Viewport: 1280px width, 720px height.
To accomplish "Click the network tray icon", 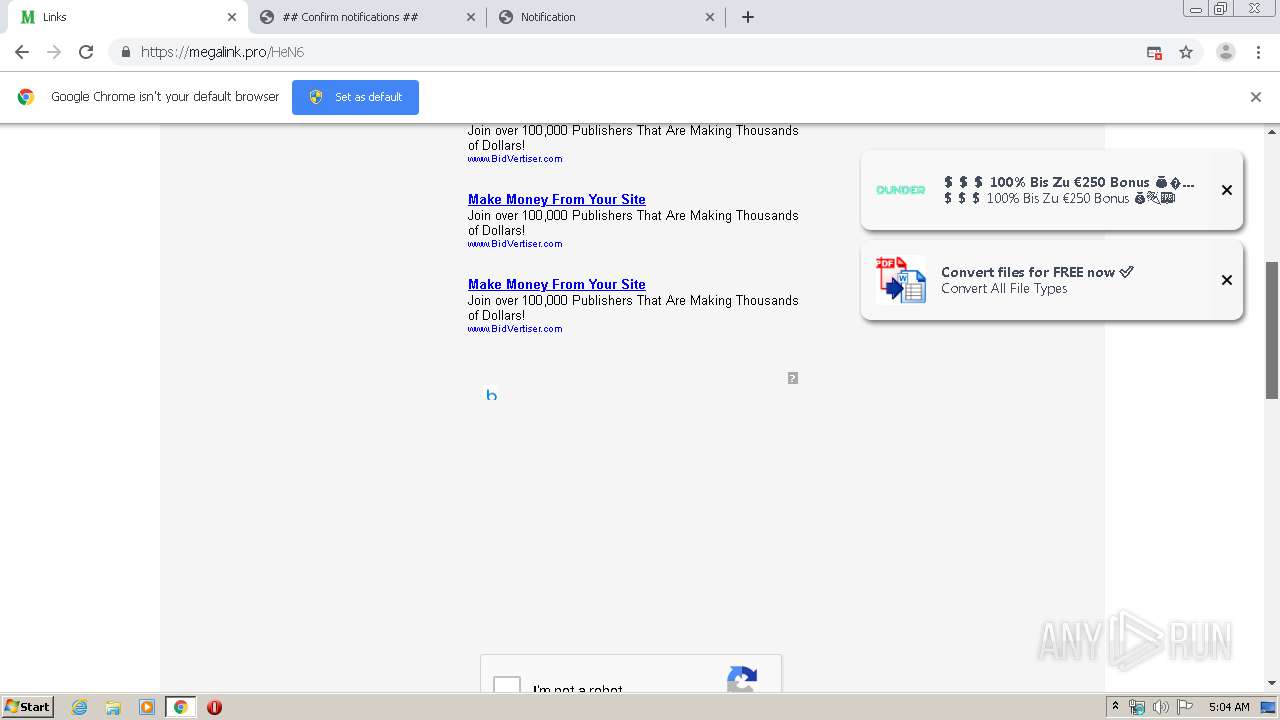I will pos(1137,707).
